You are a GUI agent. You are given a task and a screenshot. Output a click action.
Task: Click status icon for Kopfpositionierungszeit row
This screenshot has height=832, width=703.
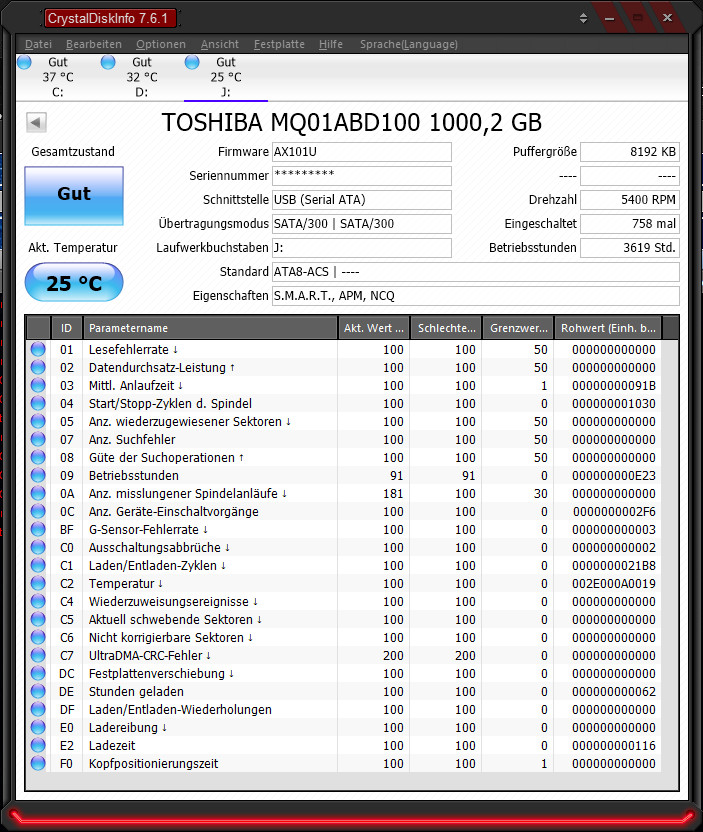click(38, 764)
